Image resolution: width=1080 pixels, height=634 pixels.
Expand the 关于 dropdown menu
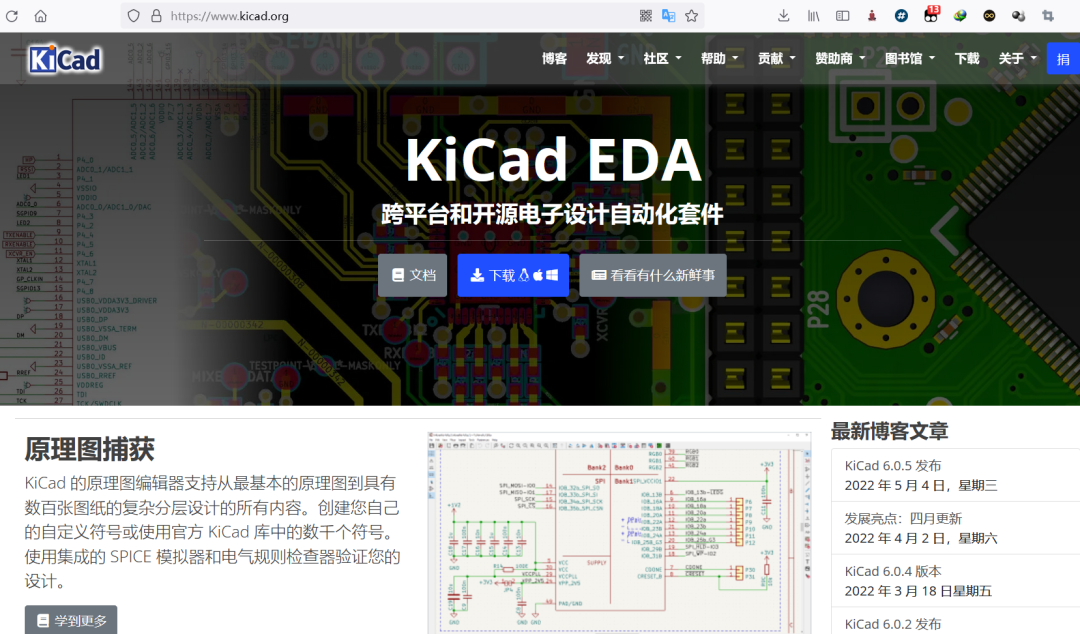point(1017,59)
